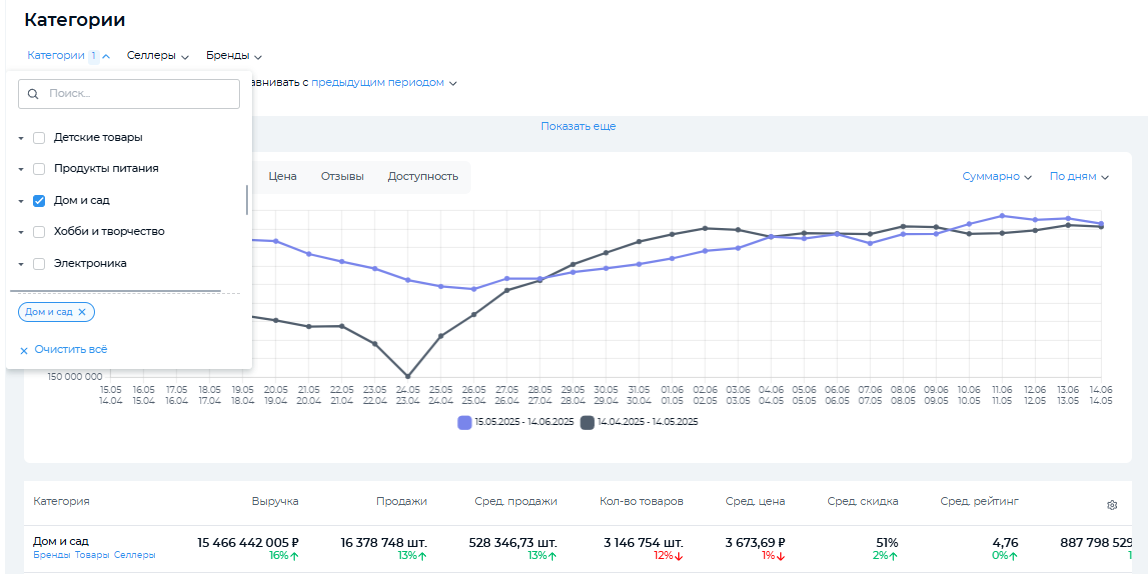1148x574 pixels.
Task: Expand the Детские товары tree arrow
Action: click(x=21, y=138)
